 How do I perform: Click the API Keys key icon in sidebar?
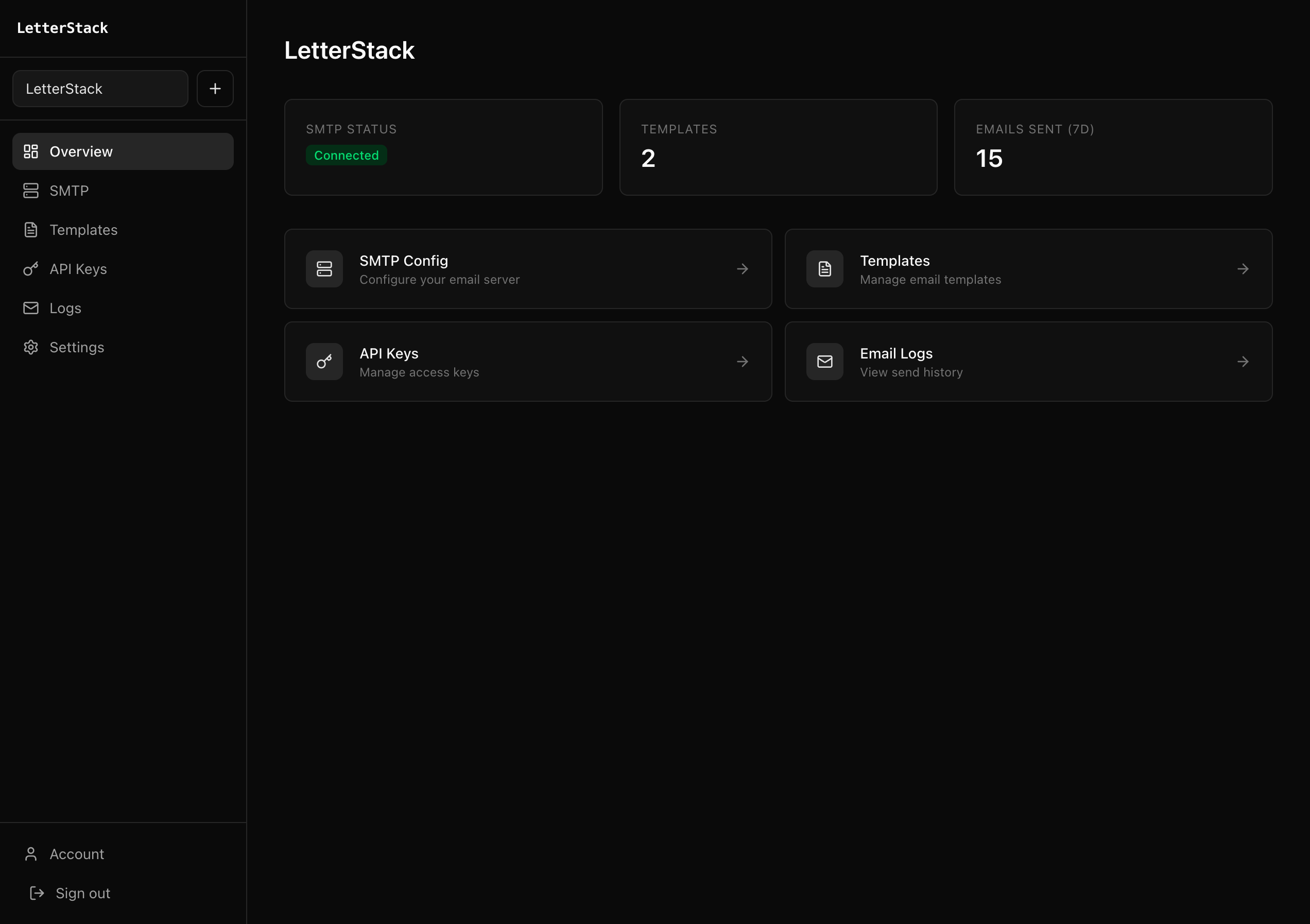click(x=31, y=269)
